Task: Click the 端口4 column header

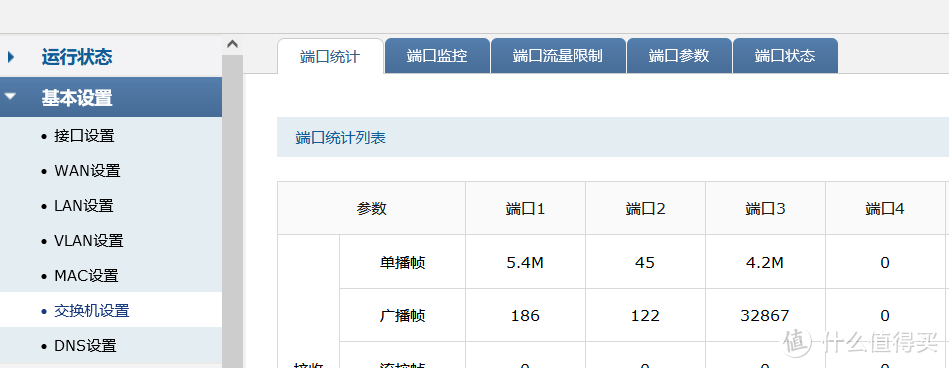Action: pyautogui.click(x=885, y=209)
